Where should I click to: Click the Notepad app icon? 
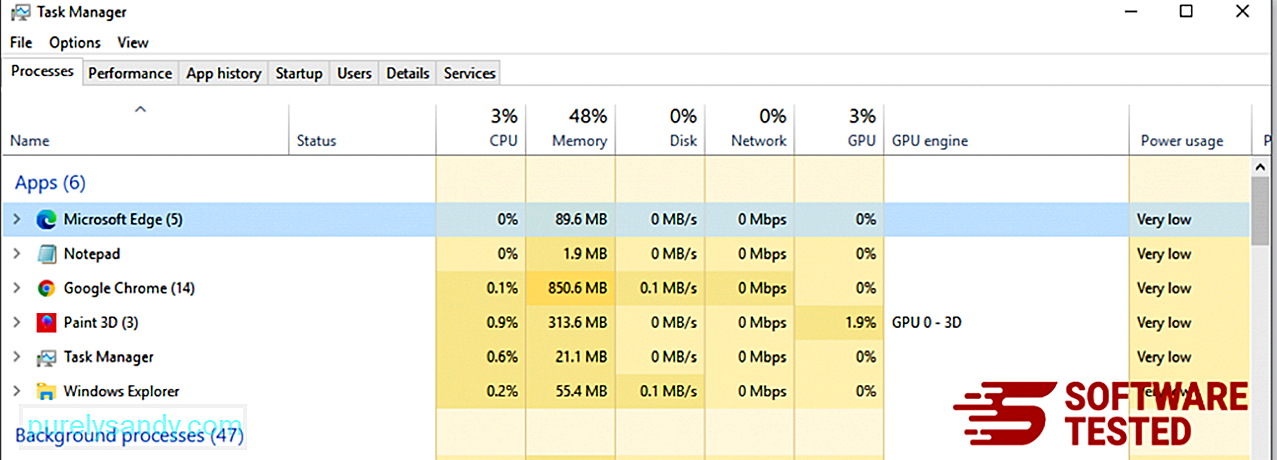[46, 254]
